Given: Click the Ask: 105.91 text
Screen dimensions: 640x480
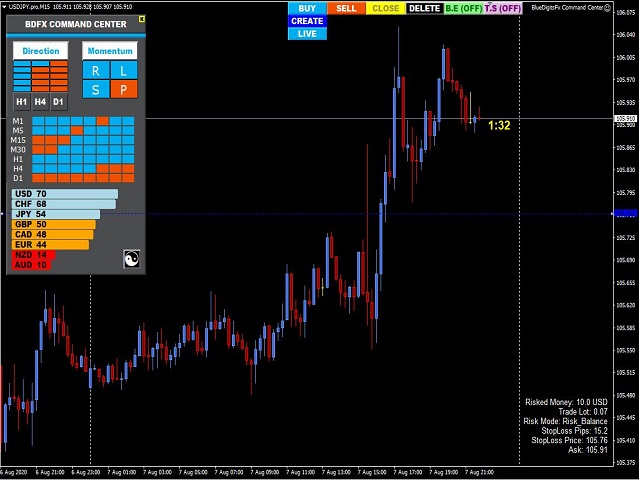Looking at the screenshot, I should point(588,450).
